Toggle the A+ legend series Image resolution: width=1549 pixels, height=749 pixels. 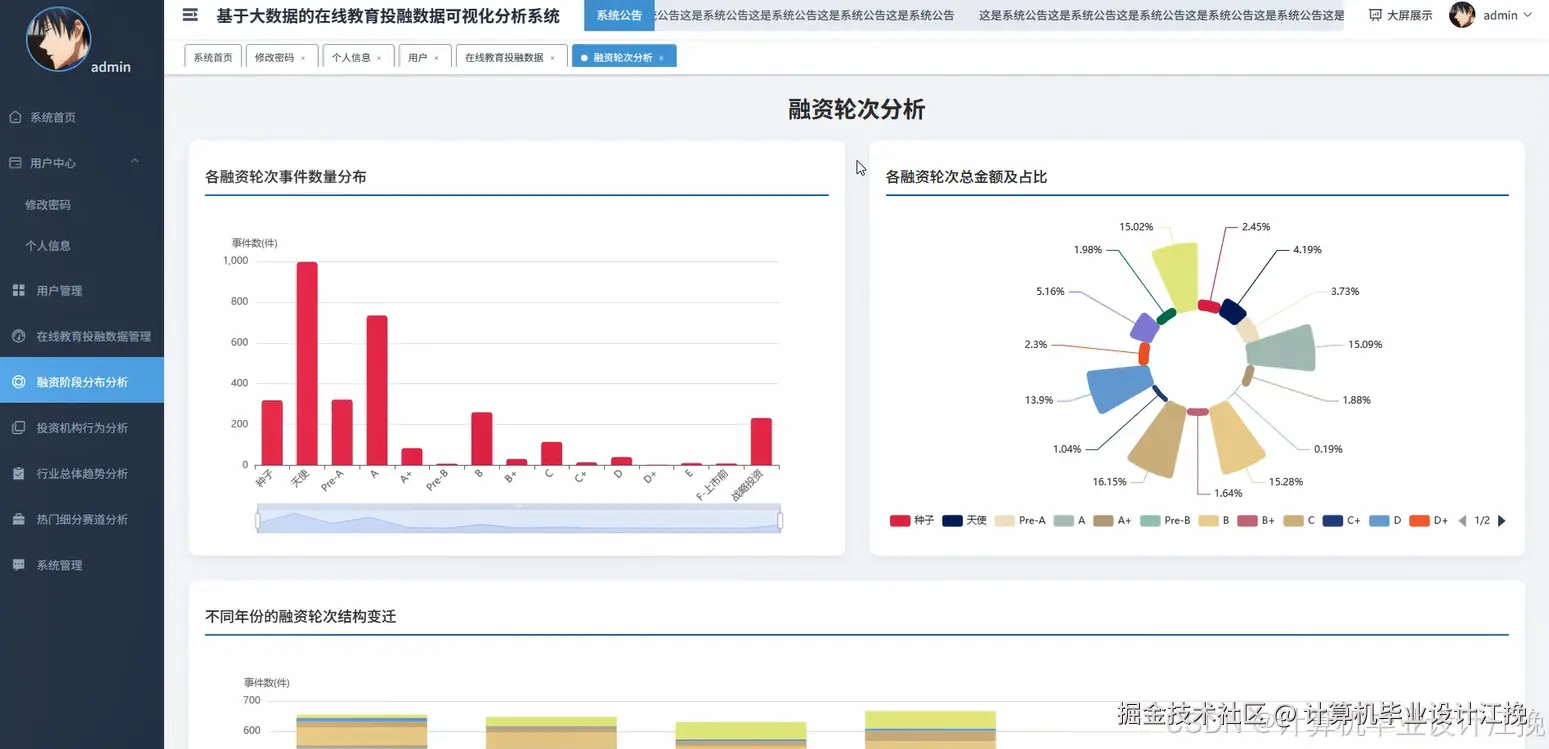click(x=1112, y=521)
